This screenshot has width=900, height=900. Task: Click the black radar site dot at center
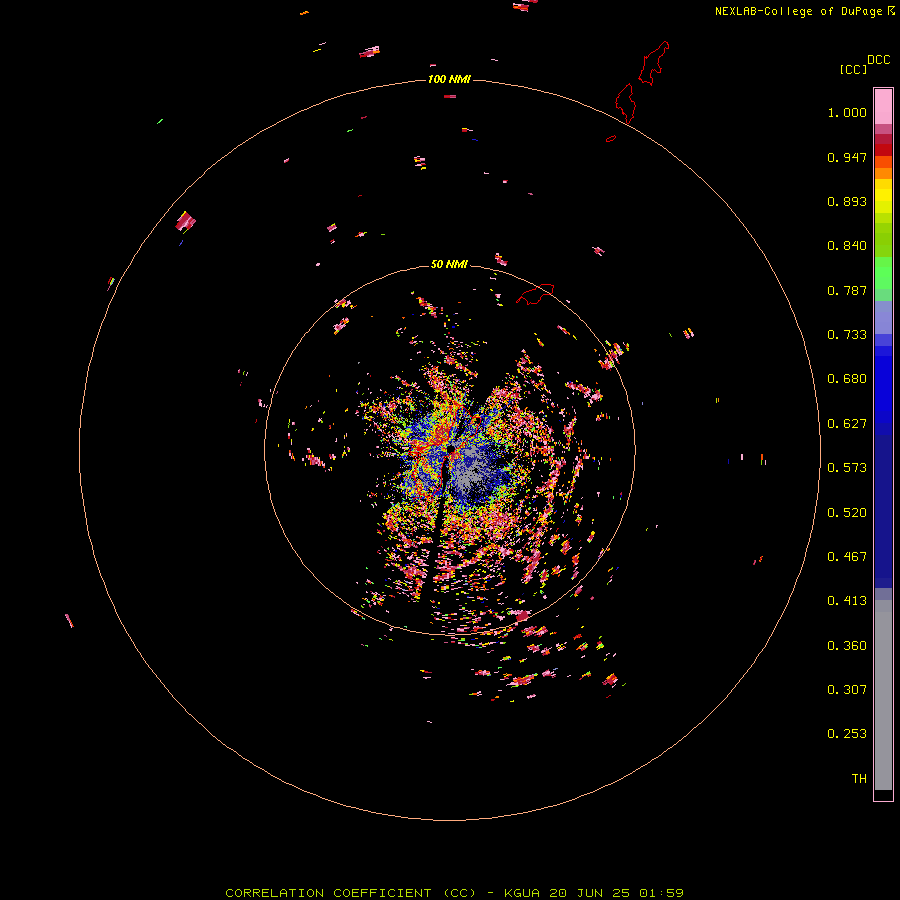(x=451, y=449)
